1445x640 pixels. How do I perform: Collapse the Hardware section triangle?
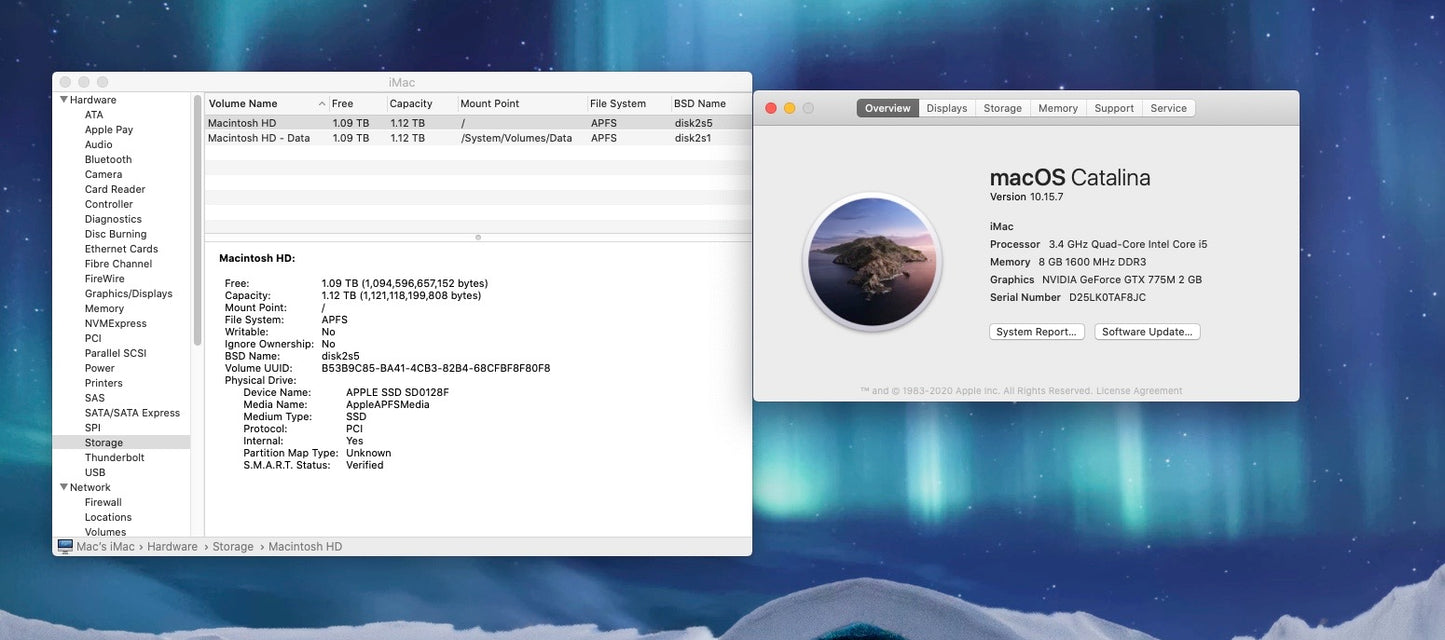63,99
